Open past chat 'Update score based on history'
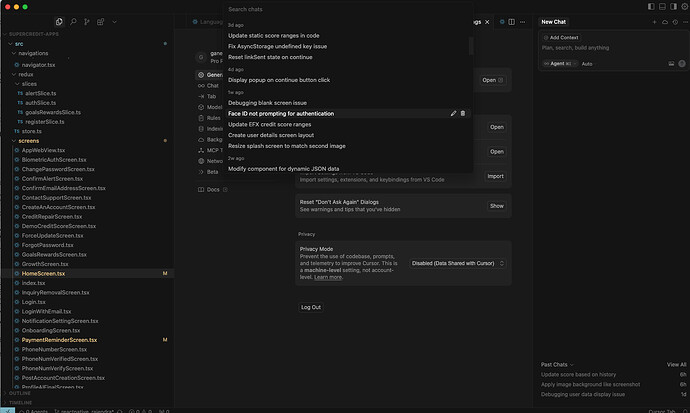This screenshot has width=690, height=413. [579, 375]
